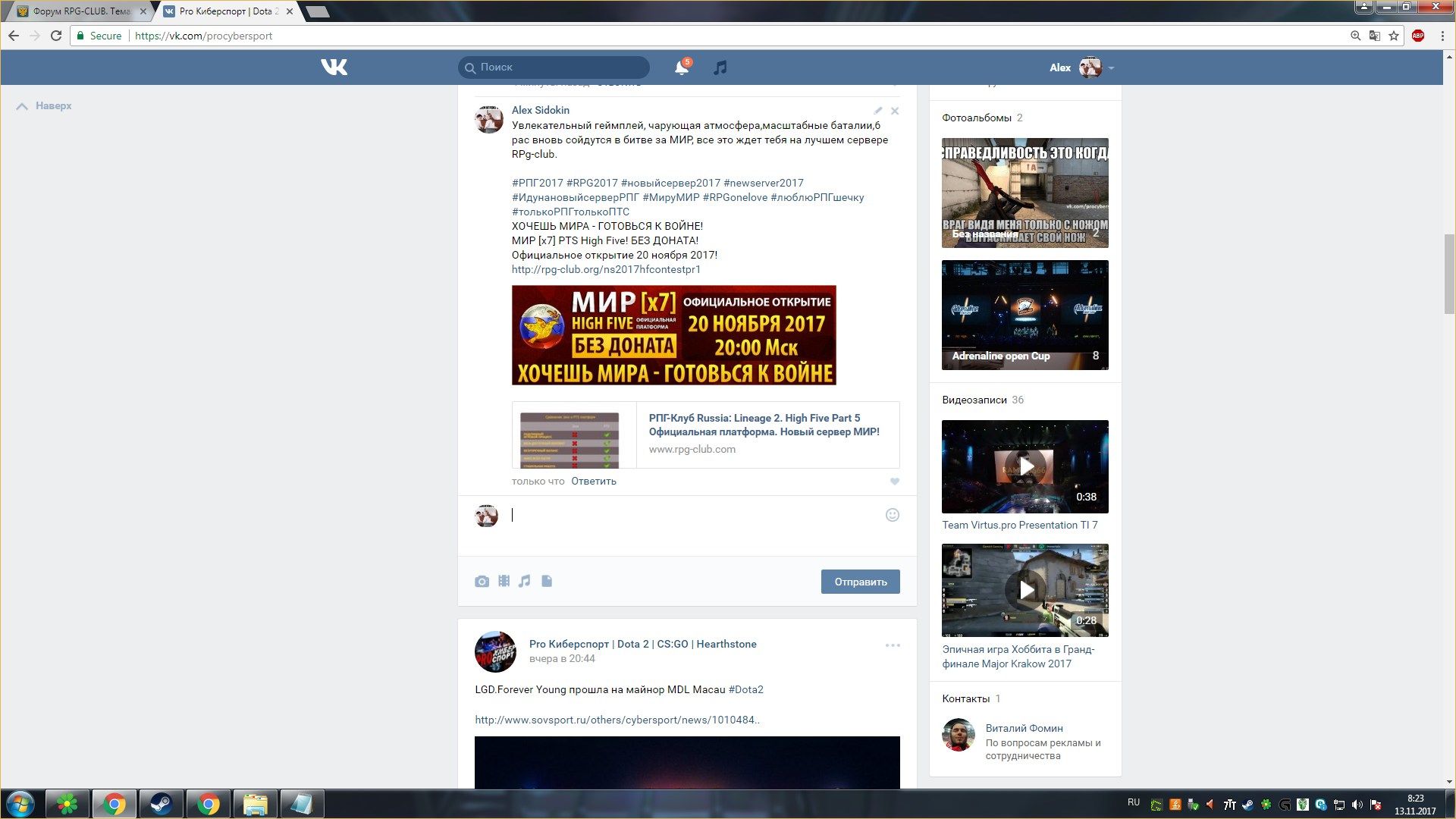Bookmark page with star icon
Viewport: 1456px width, 819px height.
click(1394, 36)
